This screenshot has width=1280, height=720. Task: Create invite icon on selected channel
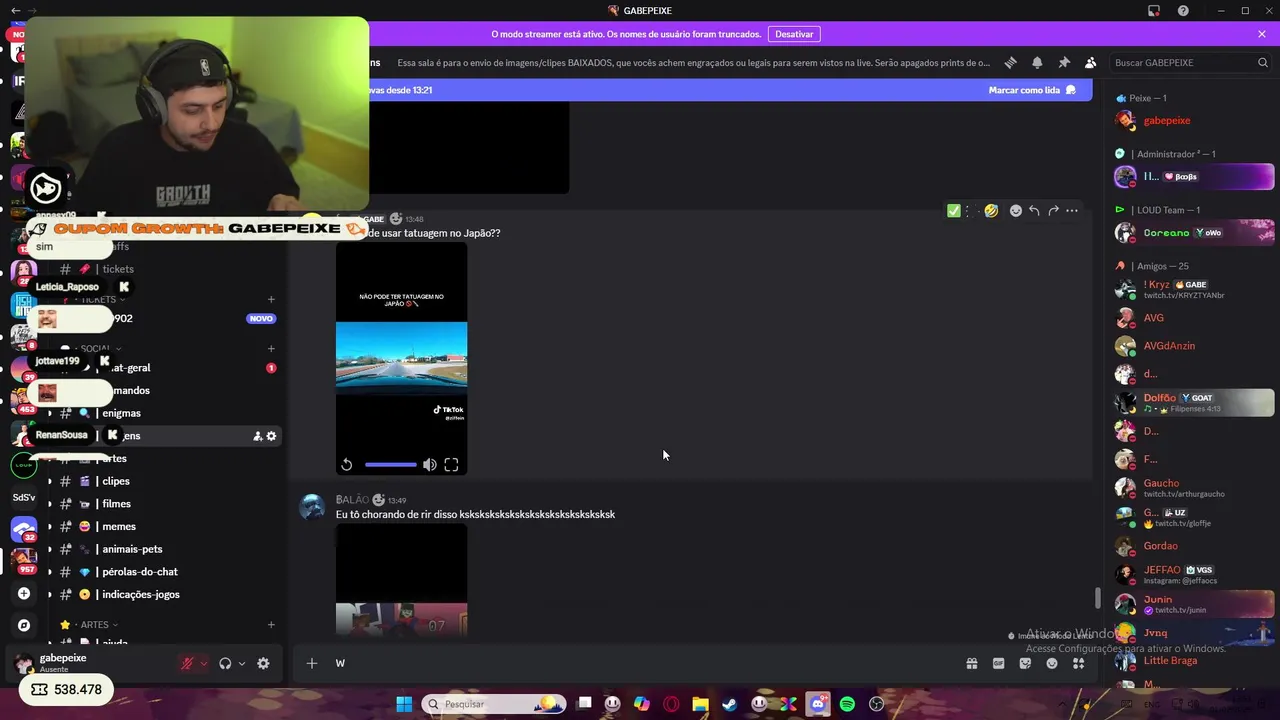(257, 436)
